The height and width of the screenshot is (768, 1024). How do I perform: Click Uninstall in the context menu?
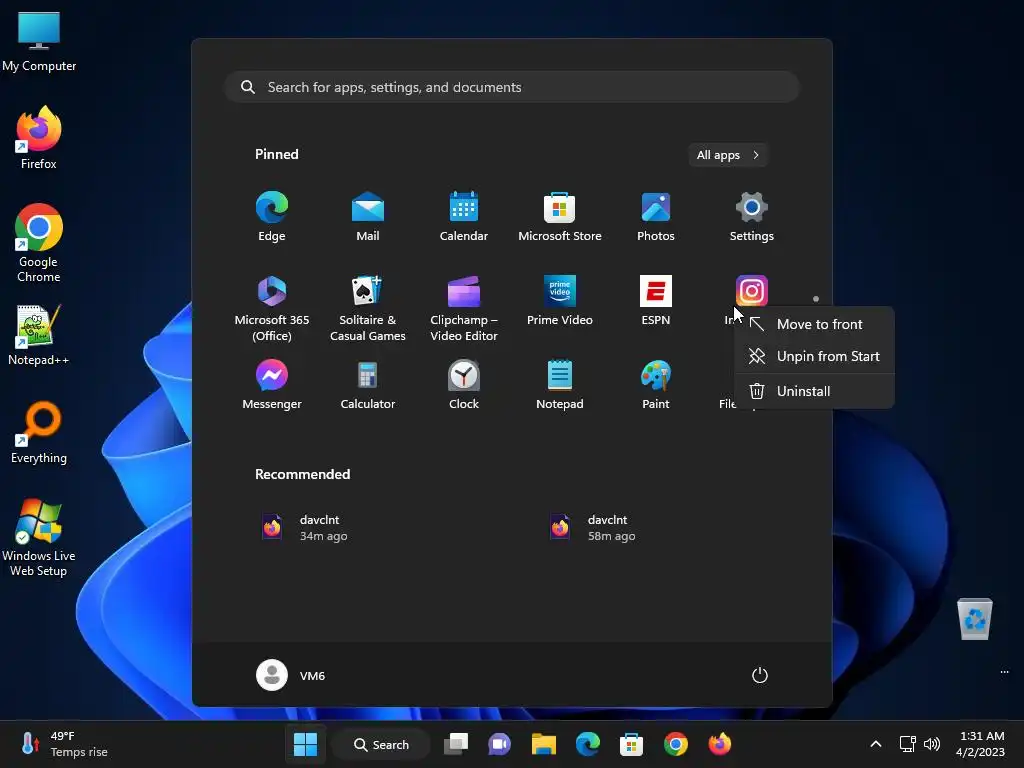pos(814,391)
